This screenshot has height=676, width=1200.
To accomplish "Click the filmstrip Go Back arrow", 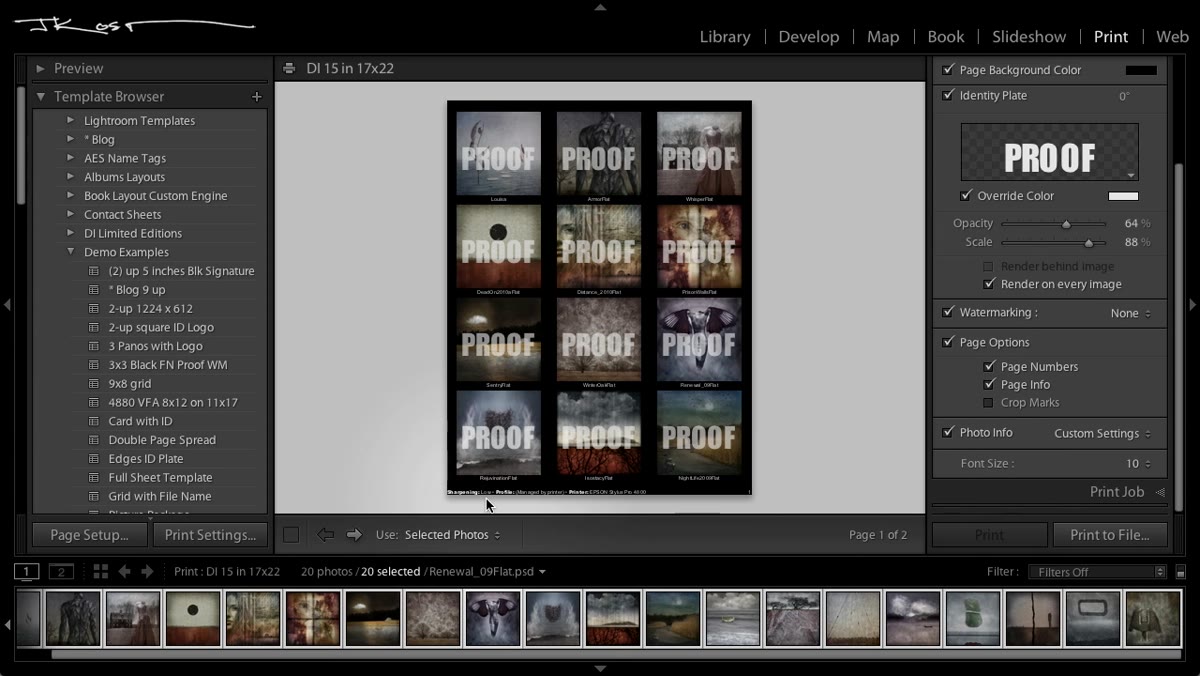I will tap(125, 572).
